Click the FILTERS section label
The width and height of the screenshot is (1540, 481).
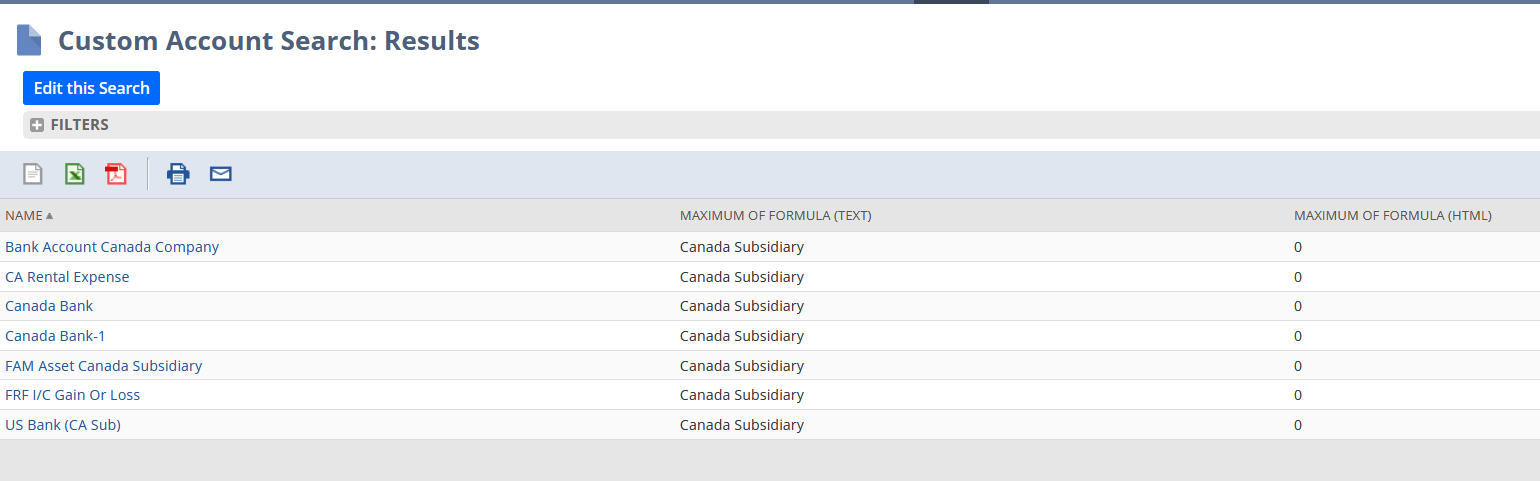(x=80, y=125)
